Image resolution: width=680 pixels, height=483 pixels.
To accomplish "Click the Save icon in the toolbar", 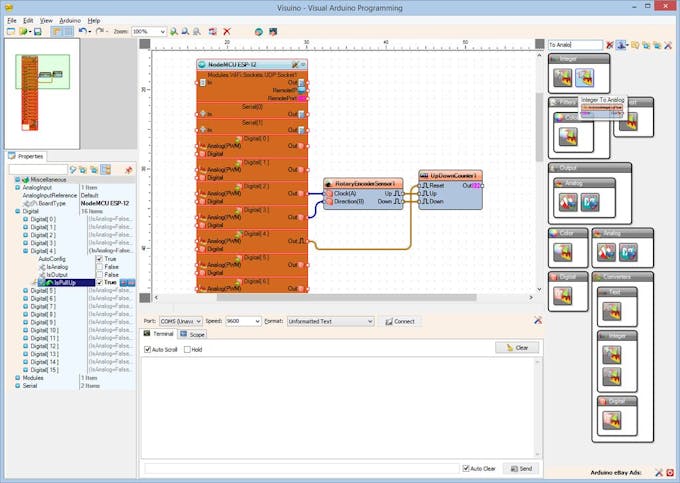I will pos(37,31).
